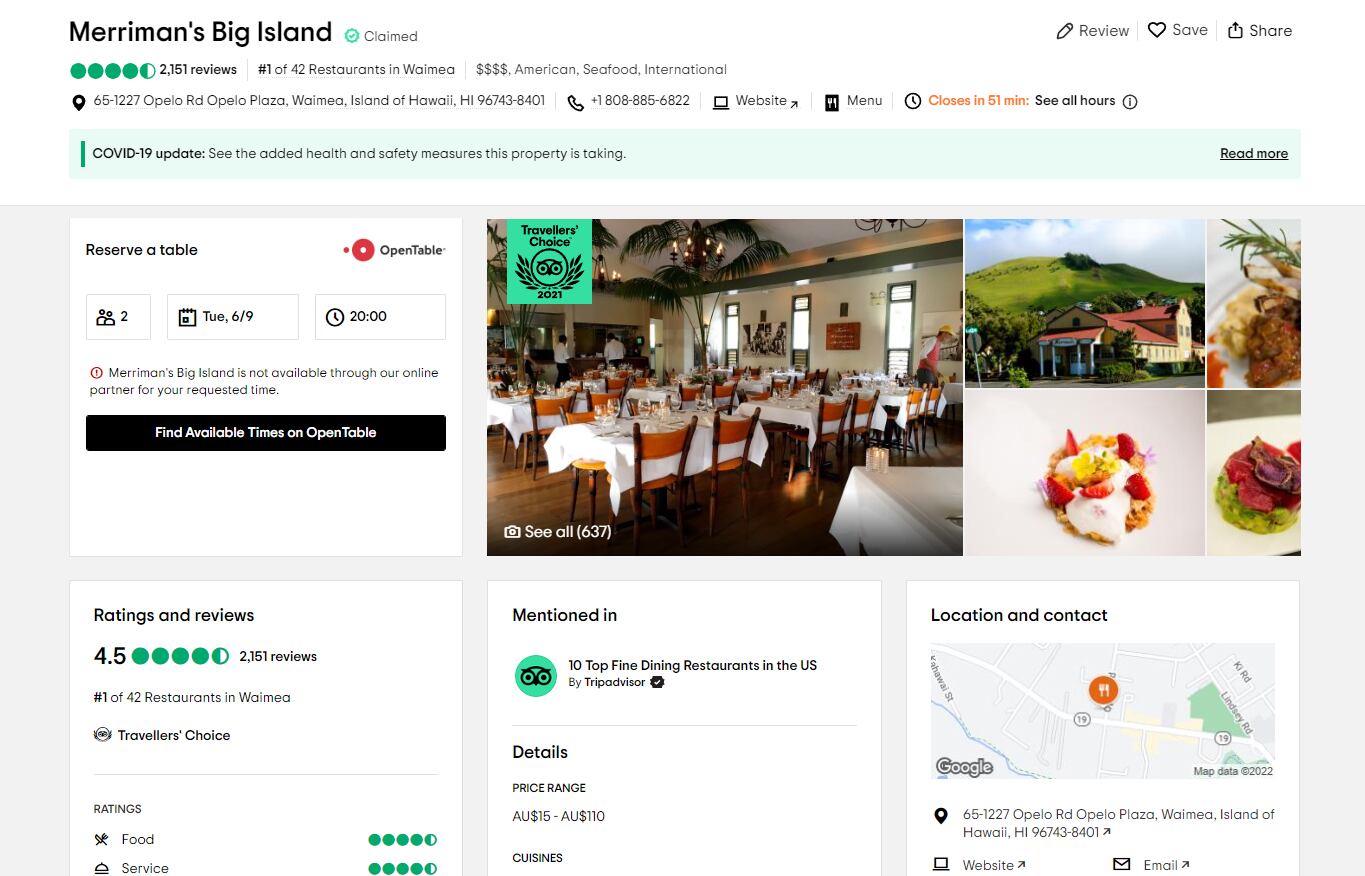This screenshot has width=1365, height=876.
Task: Open 10 Top Fine Dining Restaurants article
Action: coord(692,665)
